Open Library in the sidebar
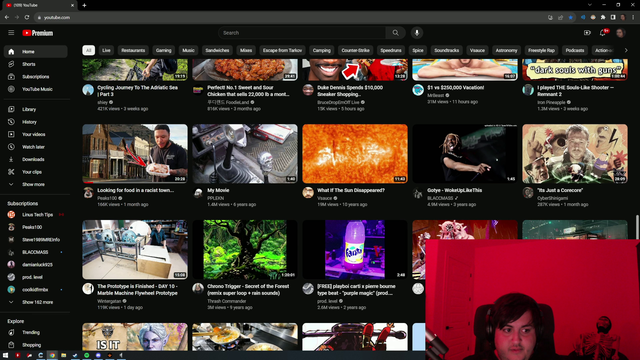The image size is (640, 360). click(36, 109)
